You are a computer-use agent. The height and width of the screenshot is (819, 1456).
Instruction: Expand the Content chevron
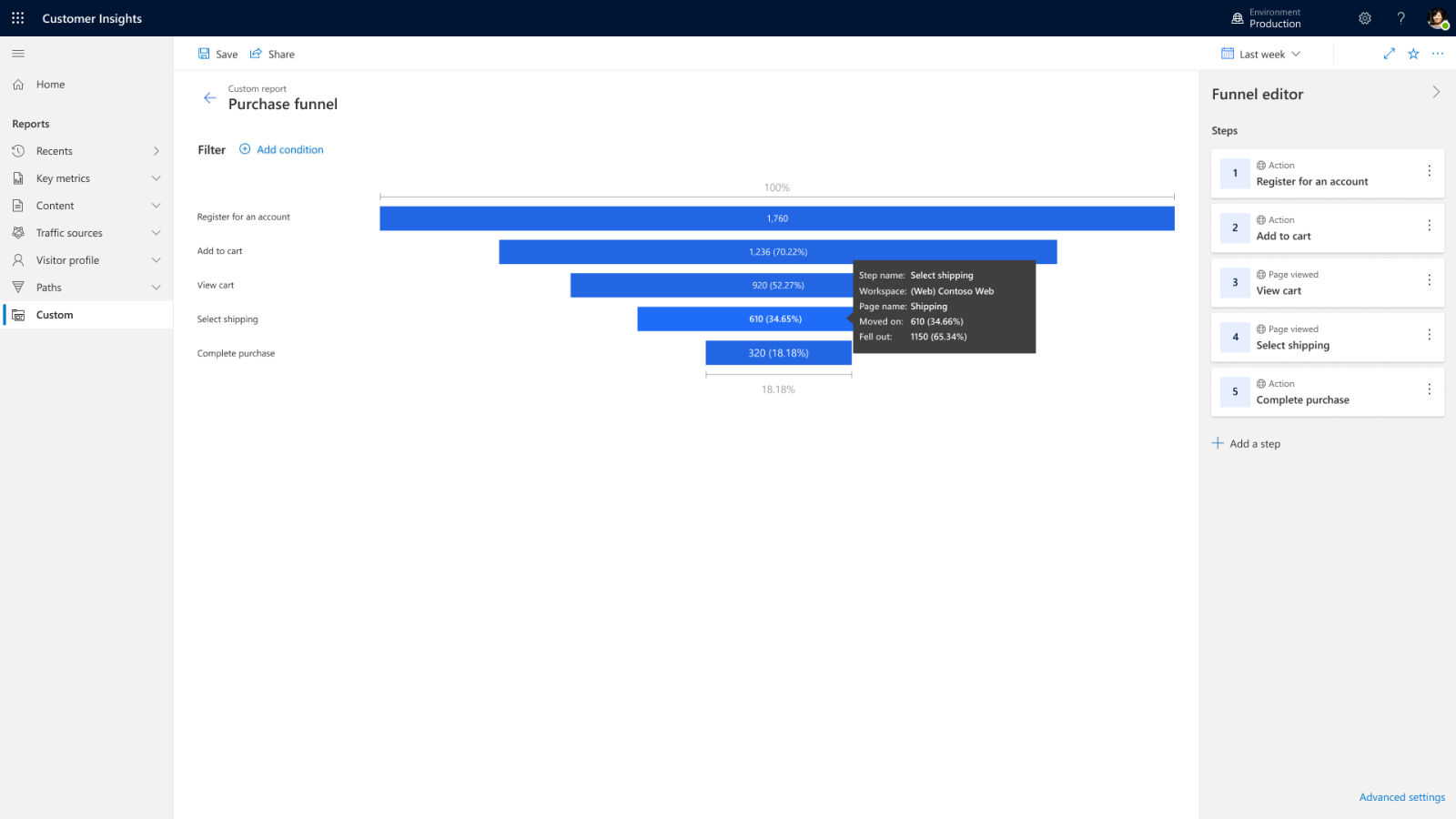pos(156,206)
